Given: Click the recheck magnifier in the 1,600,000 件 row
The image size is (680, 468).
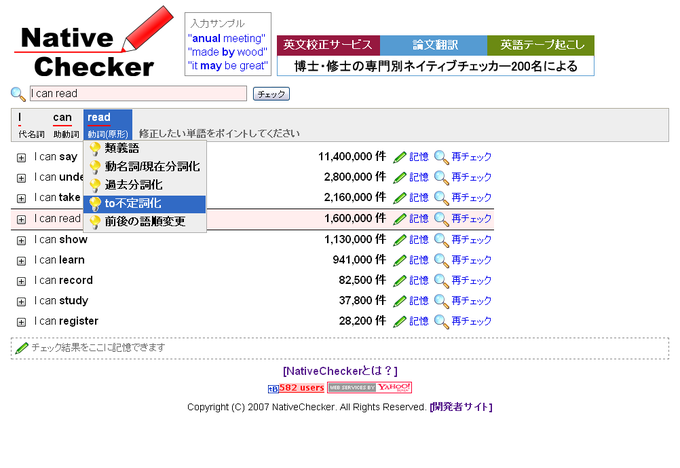Looking at the screenshot, I should tap(441, 219).
